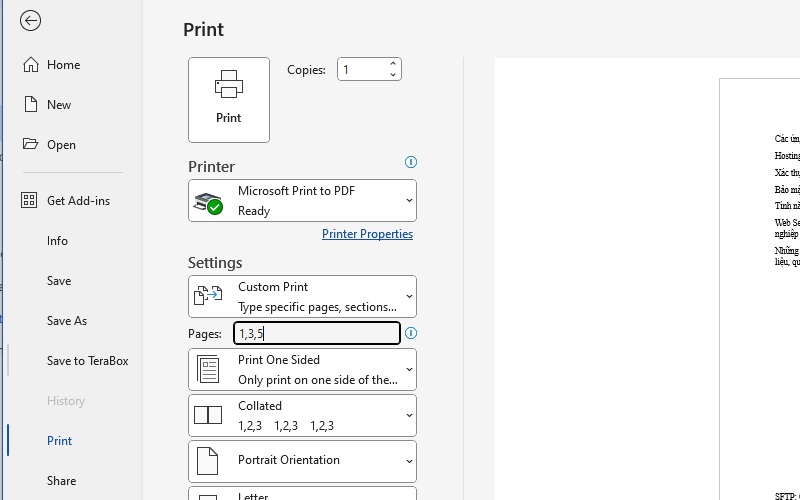Go back using the circled back arrow
The height and width of the screenshot is (500, 801).
31,21
